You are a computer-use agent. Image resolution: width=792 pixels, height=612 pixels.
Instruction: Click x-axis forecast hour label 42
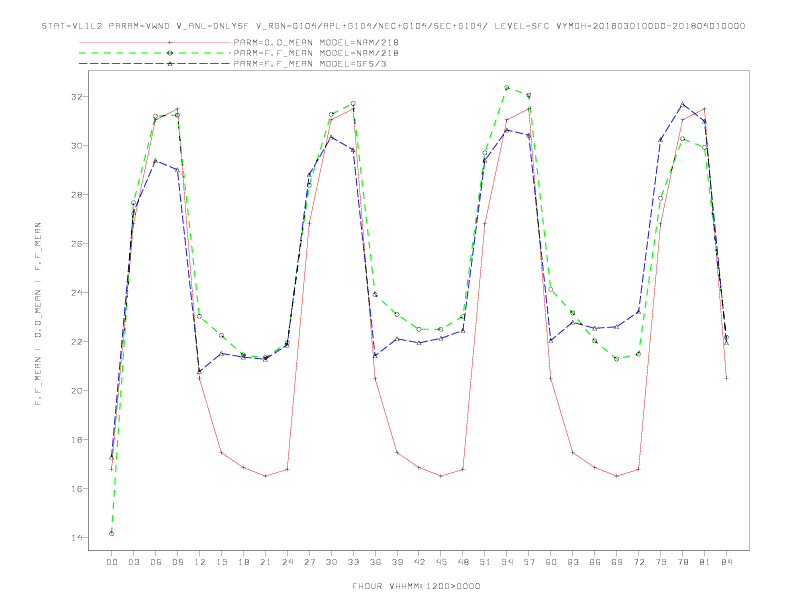(x=419, y=562)
